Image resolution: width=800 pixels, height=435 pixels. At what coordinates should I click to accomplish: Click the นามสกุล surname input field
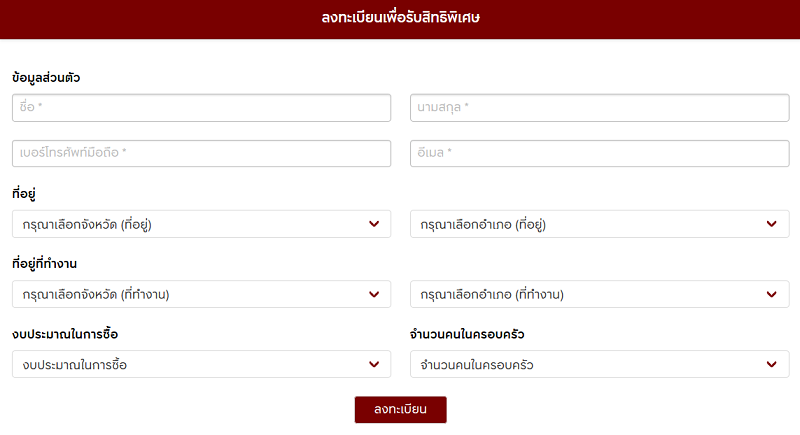599,108
